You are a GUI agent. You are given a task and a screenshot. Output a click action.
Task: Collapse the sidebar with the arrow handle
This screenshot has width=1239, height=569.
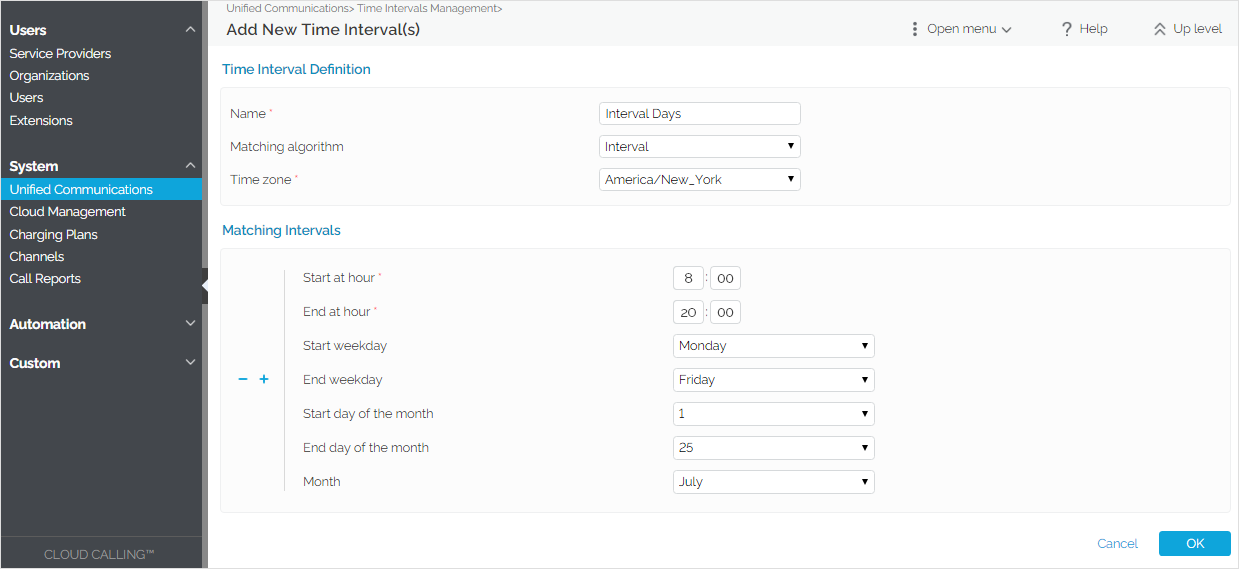pyautogui.click(x=204, y=285)
